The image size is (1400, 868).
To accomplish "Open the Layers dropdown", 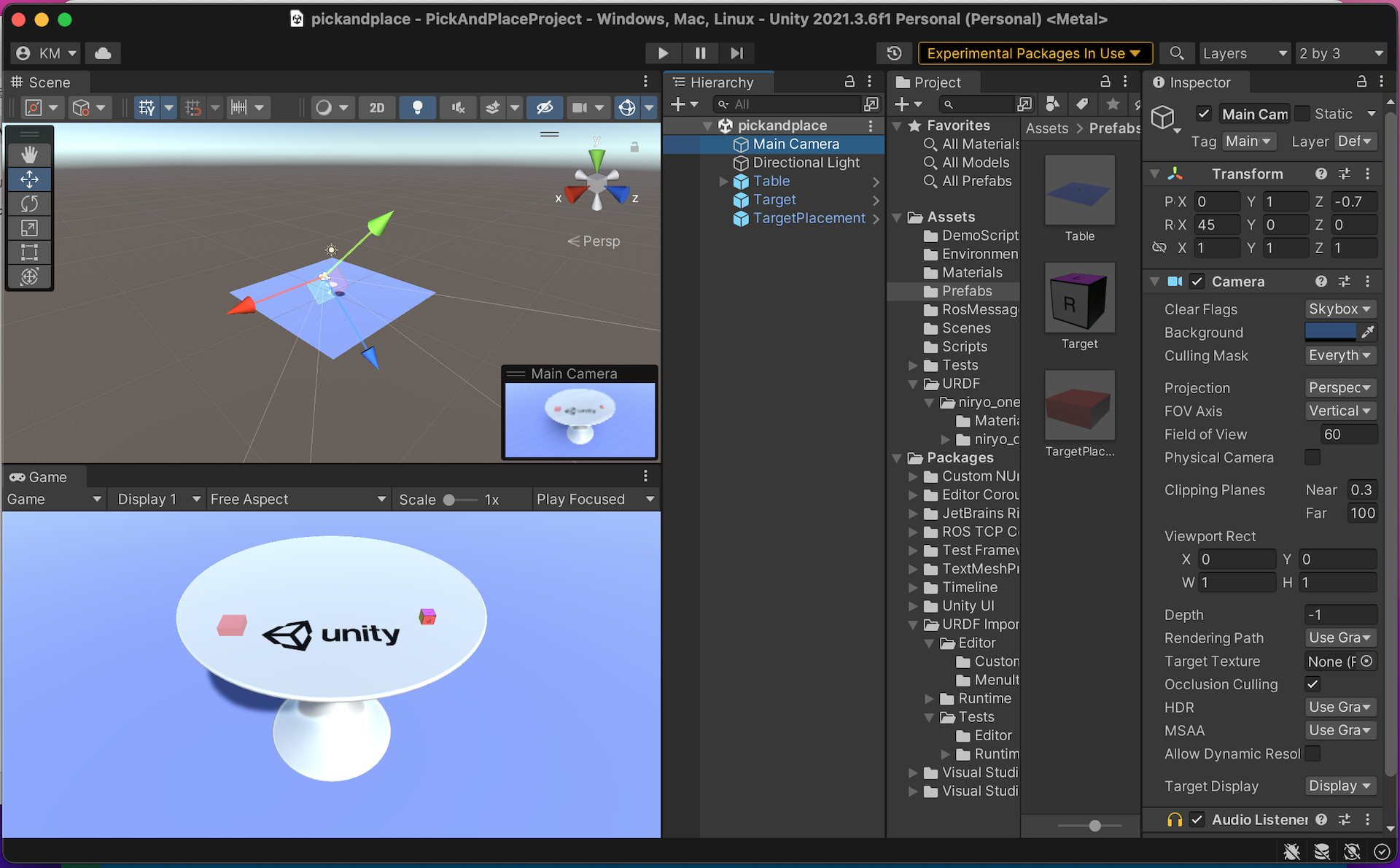I will tap(1245, 53).
